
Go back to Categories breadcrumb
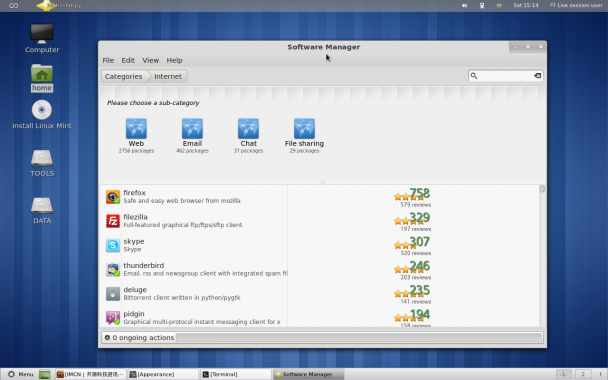click(x=124, y=76)
